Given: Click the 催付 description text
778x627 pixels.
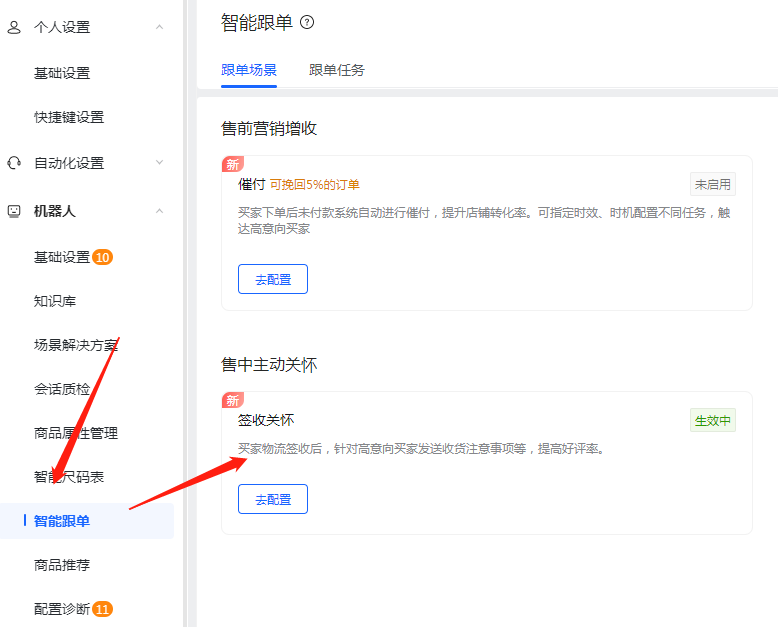Looking at the screenshot, I should coord(484,221).
